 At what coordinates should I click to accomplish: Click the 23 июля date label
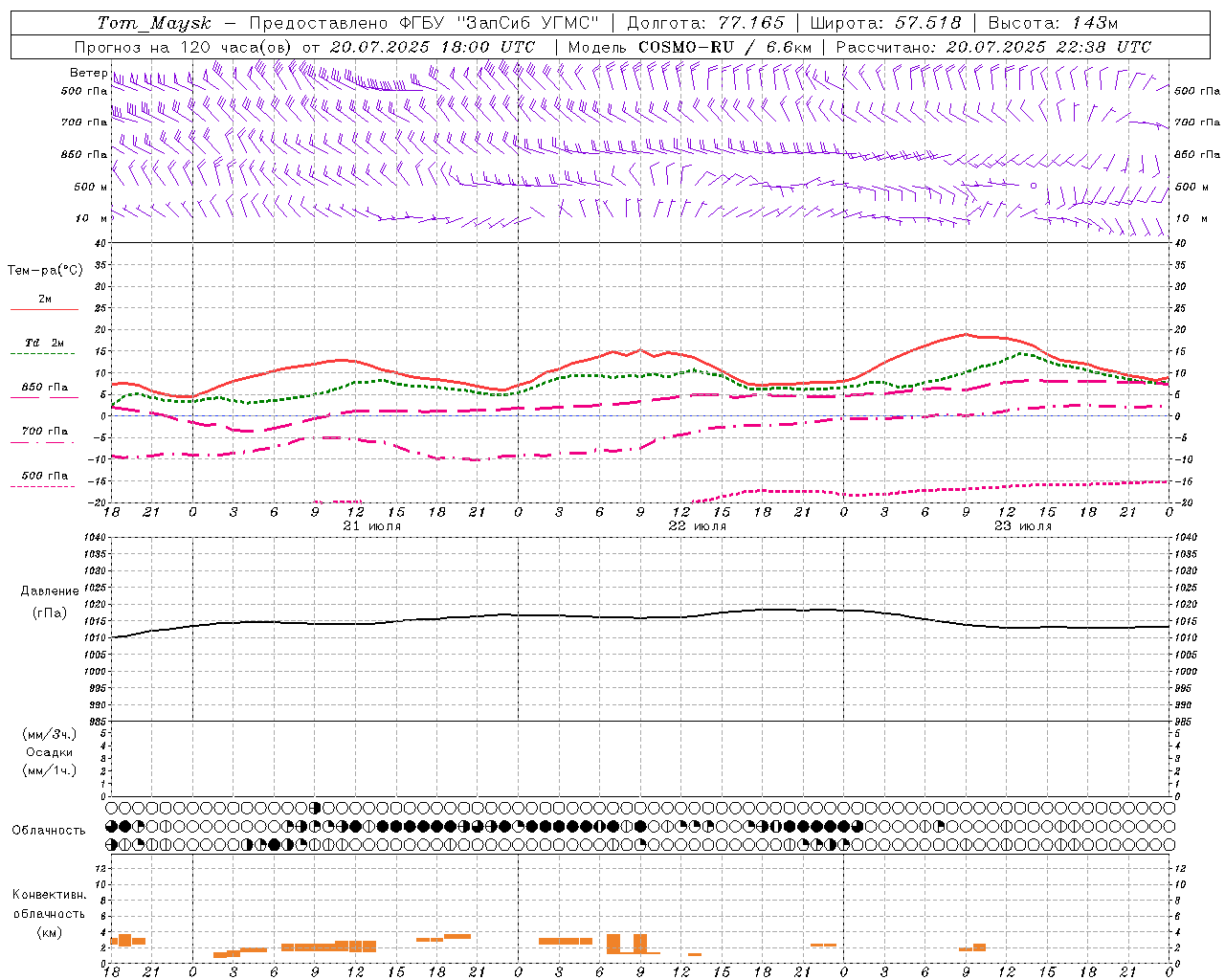click(x=1022, y=526)
